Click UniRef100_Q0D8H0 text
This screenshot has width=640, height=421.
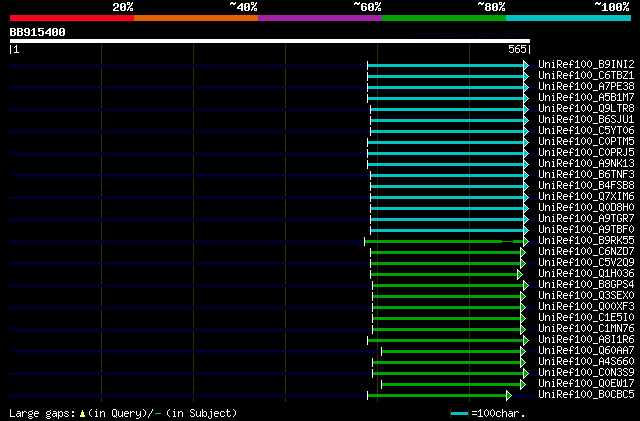(x=586, y=208)
